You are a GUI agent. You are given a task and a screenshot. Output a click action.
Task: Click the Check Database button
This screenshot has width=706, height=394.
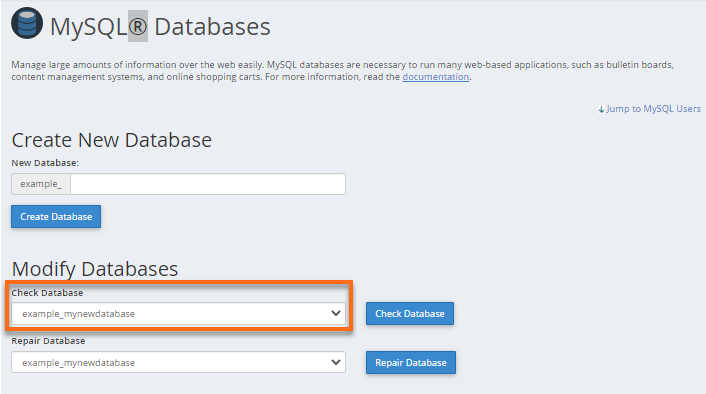tap(410, 314)
